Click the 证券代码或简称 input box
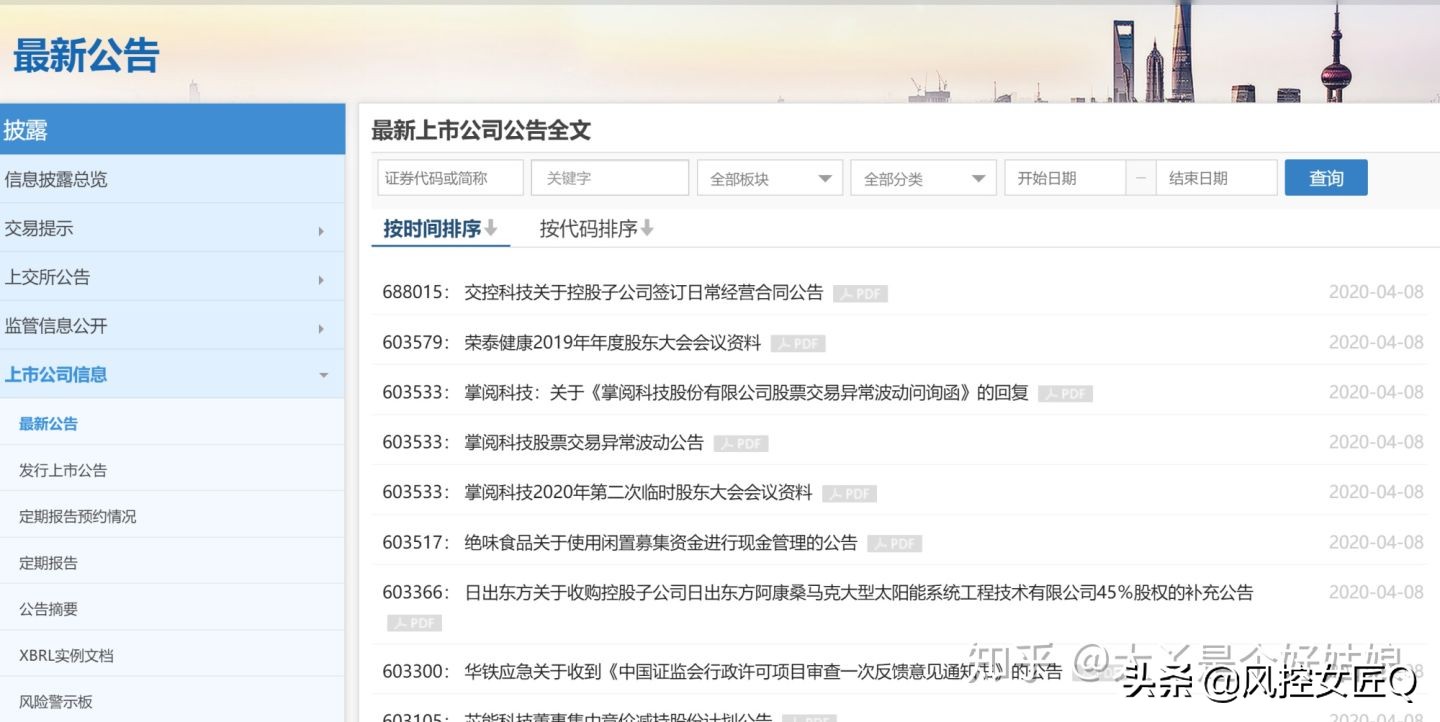This screenshot has height=722, width=1440. point(449,177)
